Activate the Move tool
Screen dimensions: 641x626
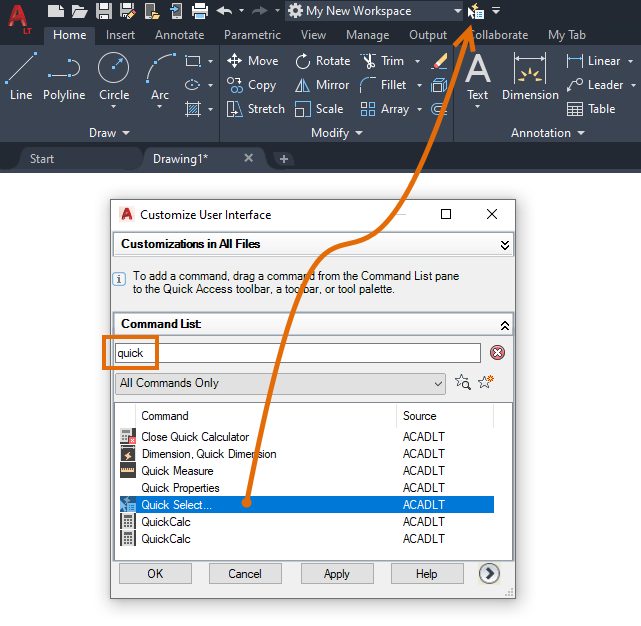pos(253,61)
